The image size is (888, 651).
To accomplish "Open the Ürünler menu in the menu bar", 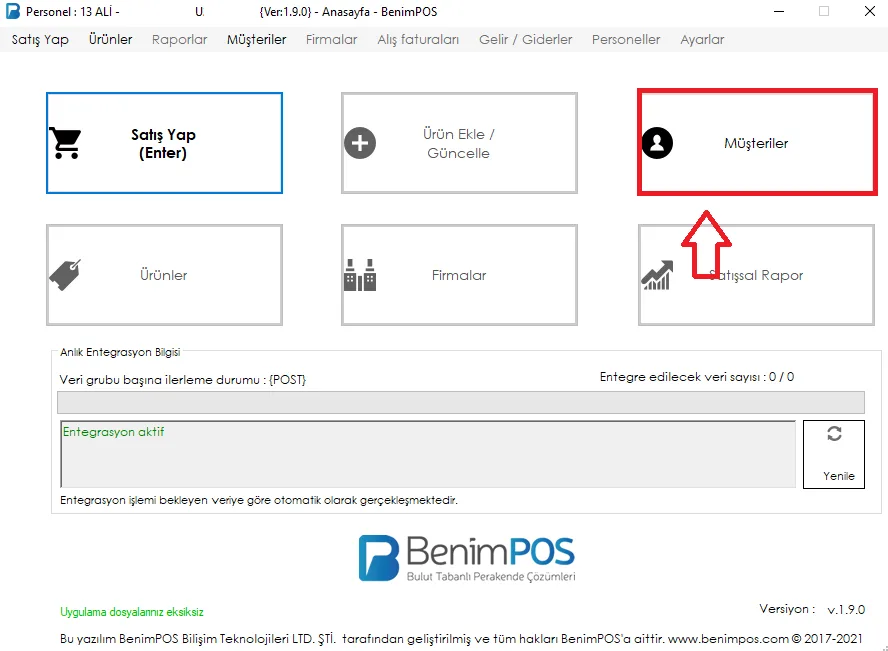I will click(x=110, y=40).
